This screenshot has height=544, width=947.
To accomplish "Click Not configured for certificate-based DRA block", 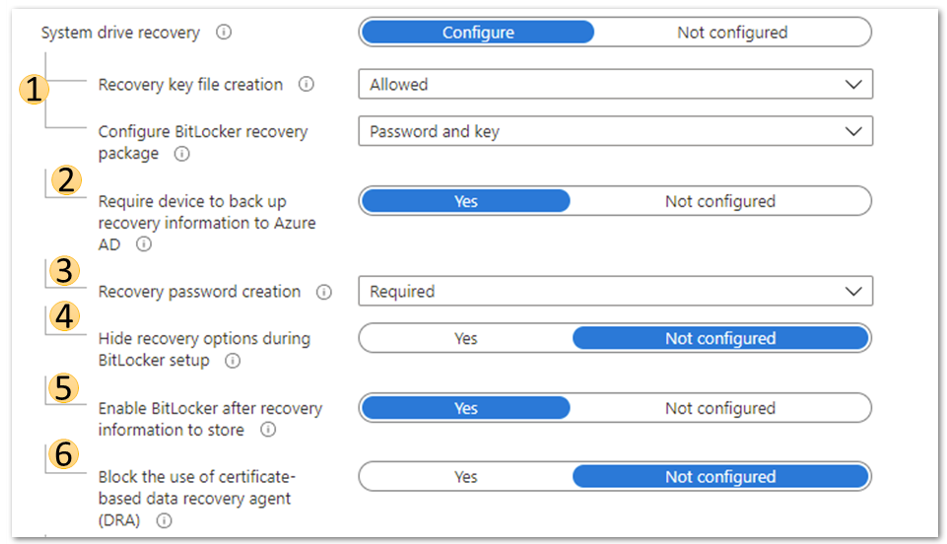I will tap(720, 477).
